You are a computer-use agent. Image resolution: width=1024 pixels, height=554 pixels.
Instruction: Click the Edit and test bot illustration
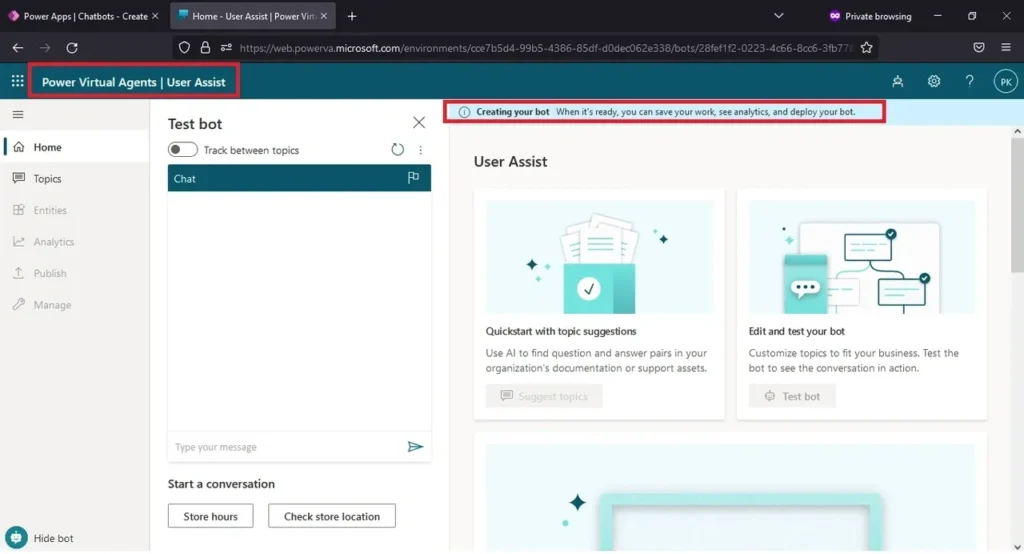(862, 257)
